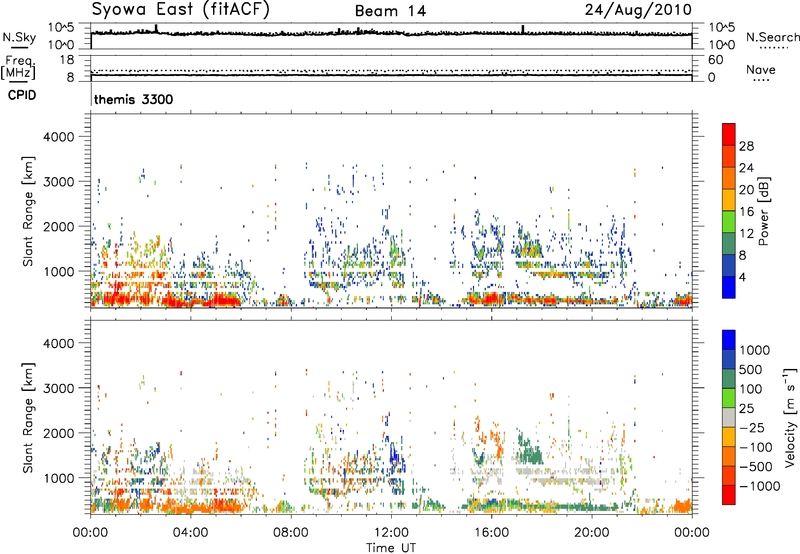Click the Velocity color bar

pos(729,417)
